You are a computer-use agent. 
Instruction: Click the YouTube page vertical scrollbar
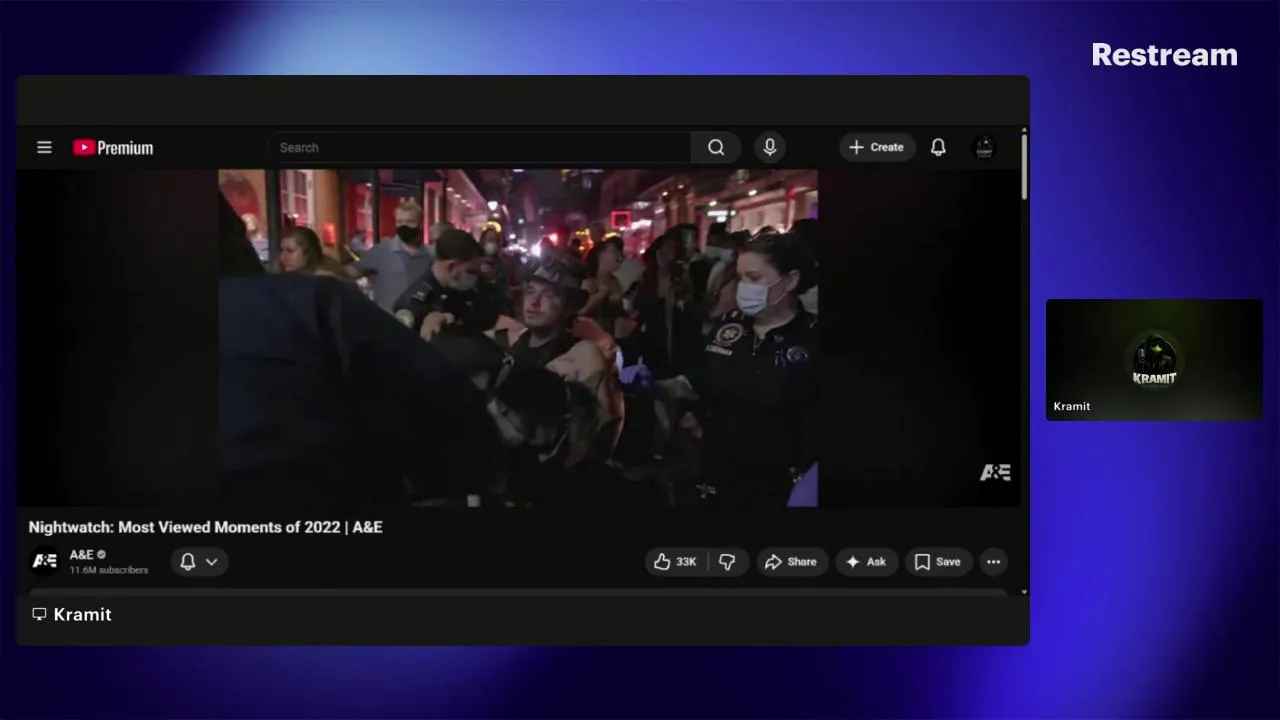pos(1024,165)
